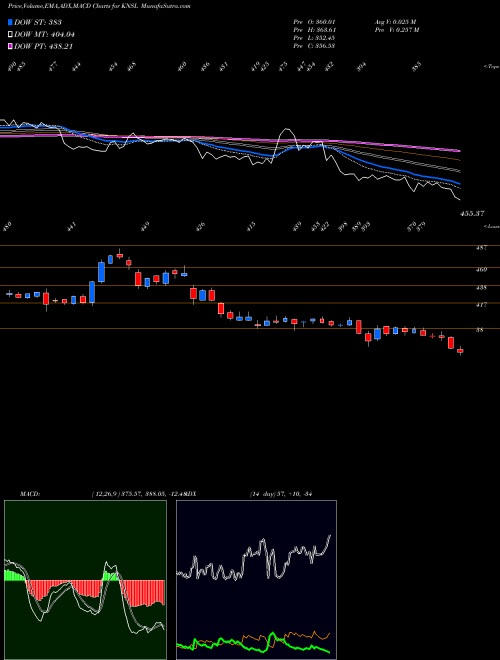Click the Pre L: 352.45 value

pyautogui.click(x=314, y=37)
